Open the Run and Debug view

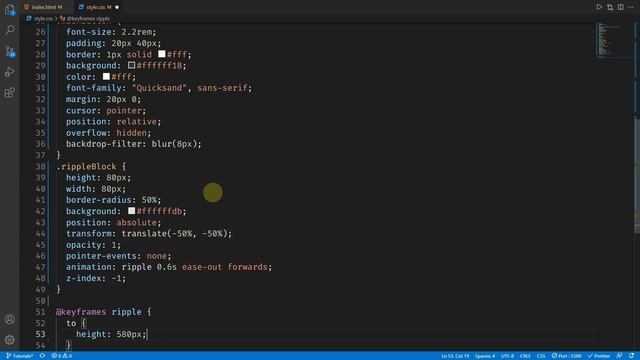[10, 72]
